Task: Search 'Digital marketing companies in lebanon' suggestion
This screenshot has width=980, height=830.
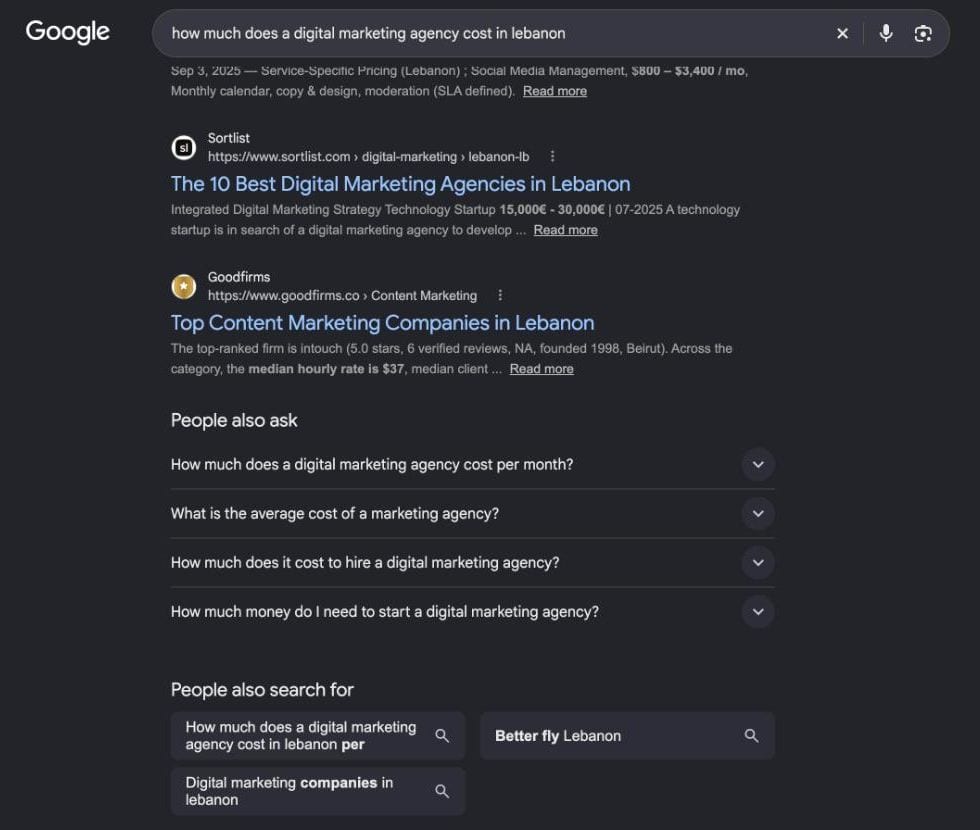Action: point(318,791)
